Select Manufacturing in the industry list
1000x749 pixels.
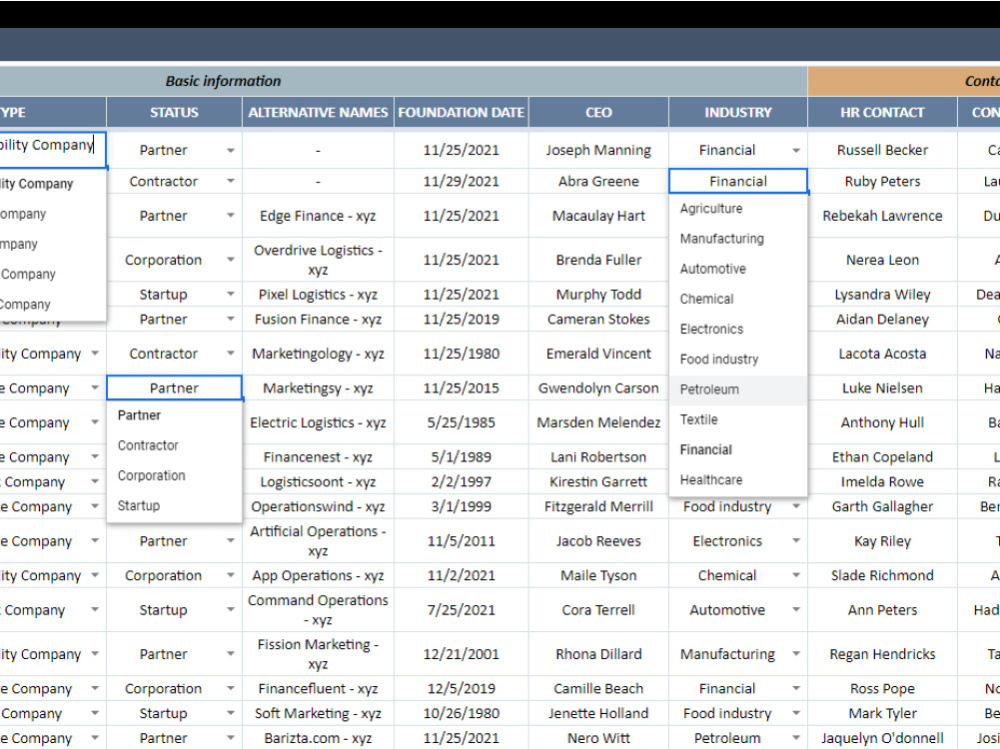(738, 239)
